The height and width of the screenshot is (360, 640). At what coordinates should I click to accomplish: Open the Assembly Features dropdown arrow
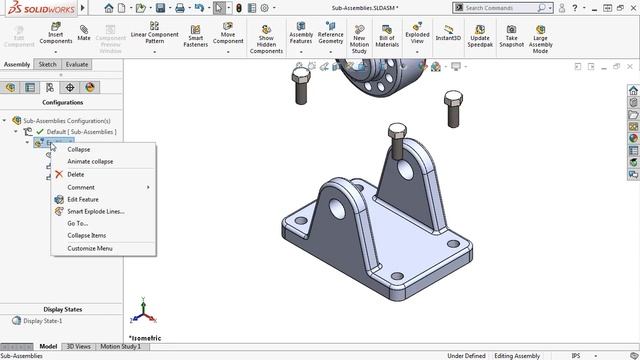pos(301,52)
